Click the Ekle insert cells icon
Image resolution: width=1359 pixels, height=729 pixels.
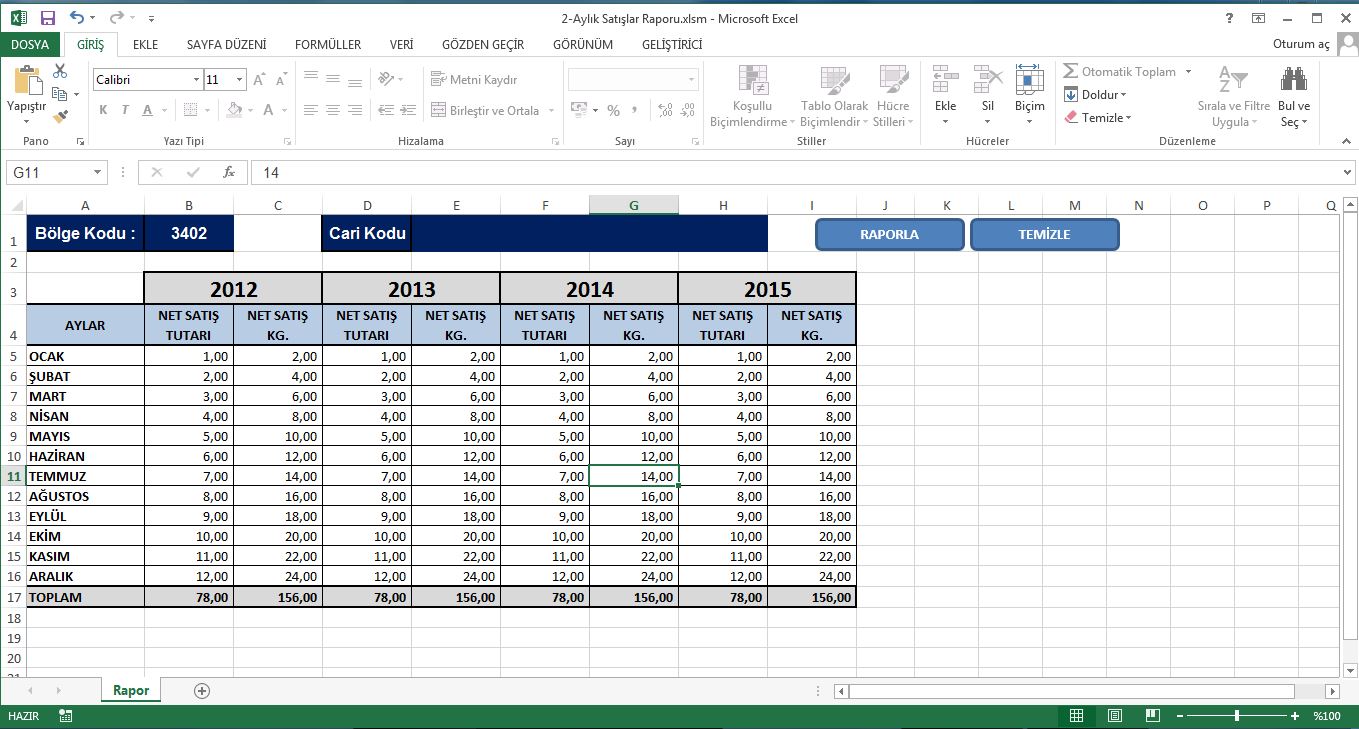(x=945, y=79)
